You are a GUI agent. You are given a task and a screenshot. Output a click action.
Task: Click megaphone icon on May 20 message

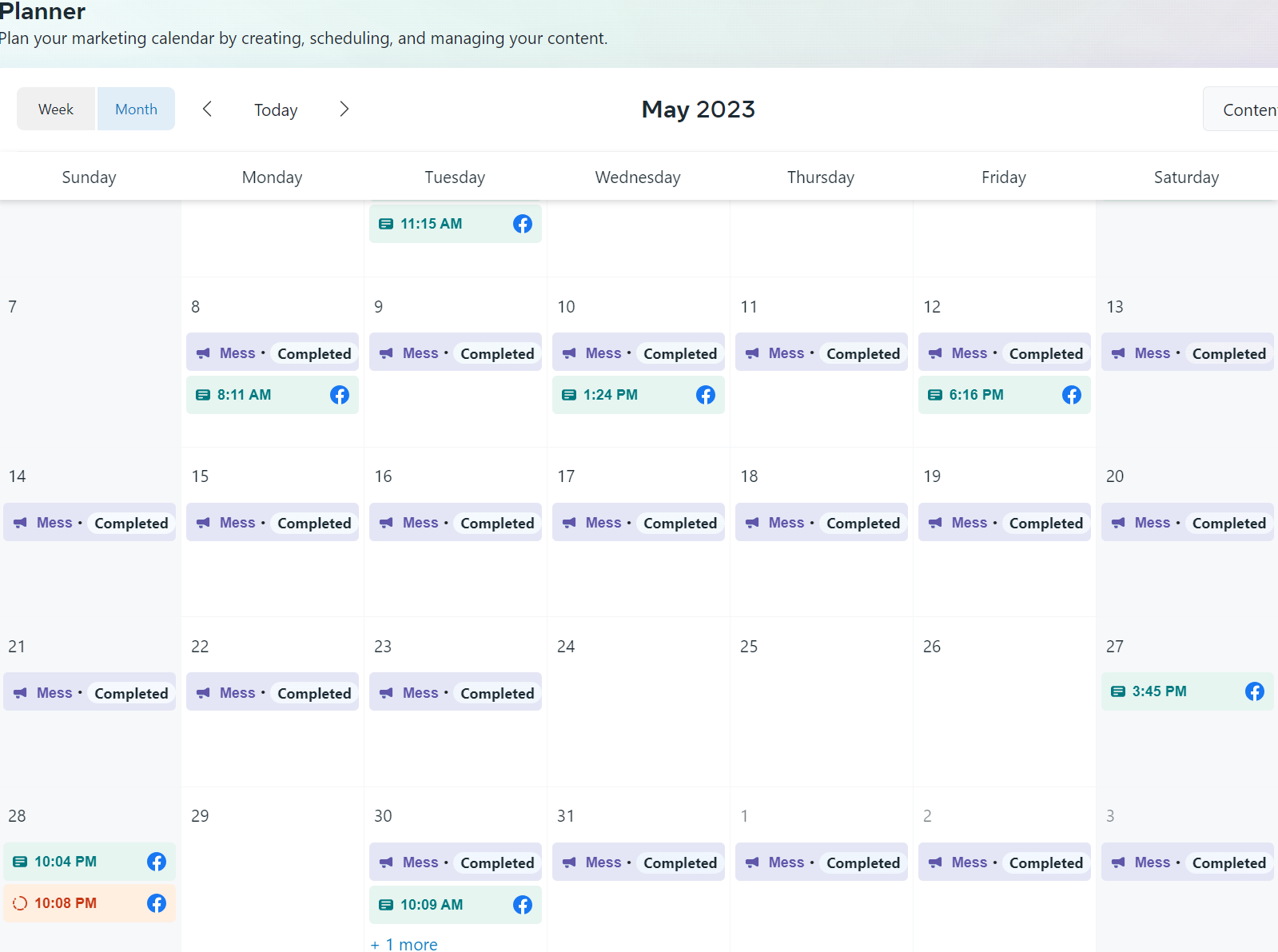point(1119,523)
